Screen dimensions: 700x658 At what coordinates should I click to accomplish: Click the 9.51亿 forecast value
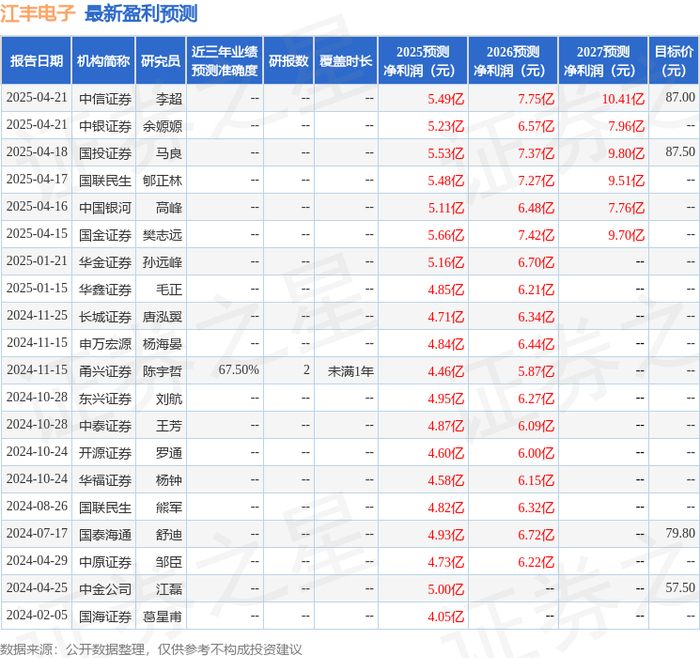(626, 180)
